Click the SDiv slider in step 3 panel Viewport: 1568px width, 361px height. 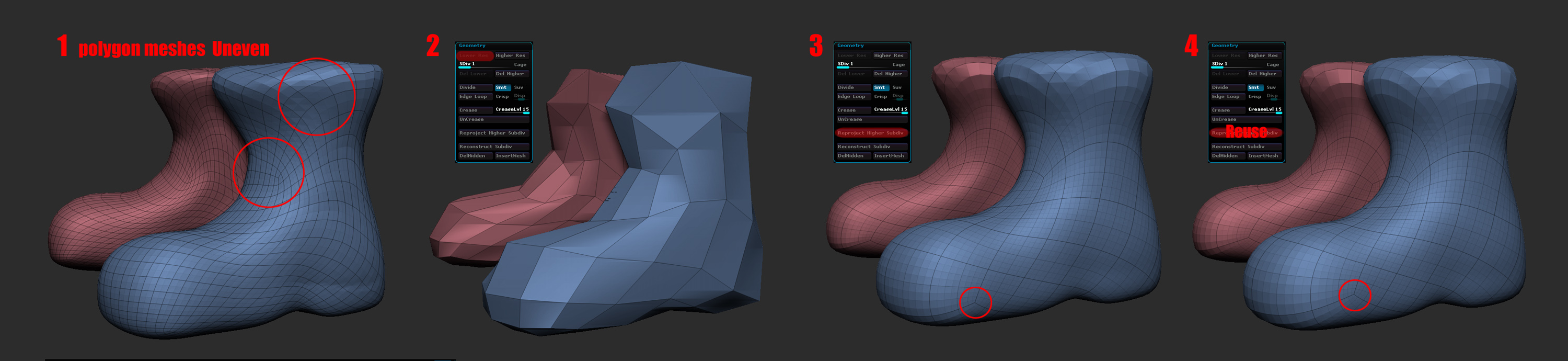coord(863,65)
